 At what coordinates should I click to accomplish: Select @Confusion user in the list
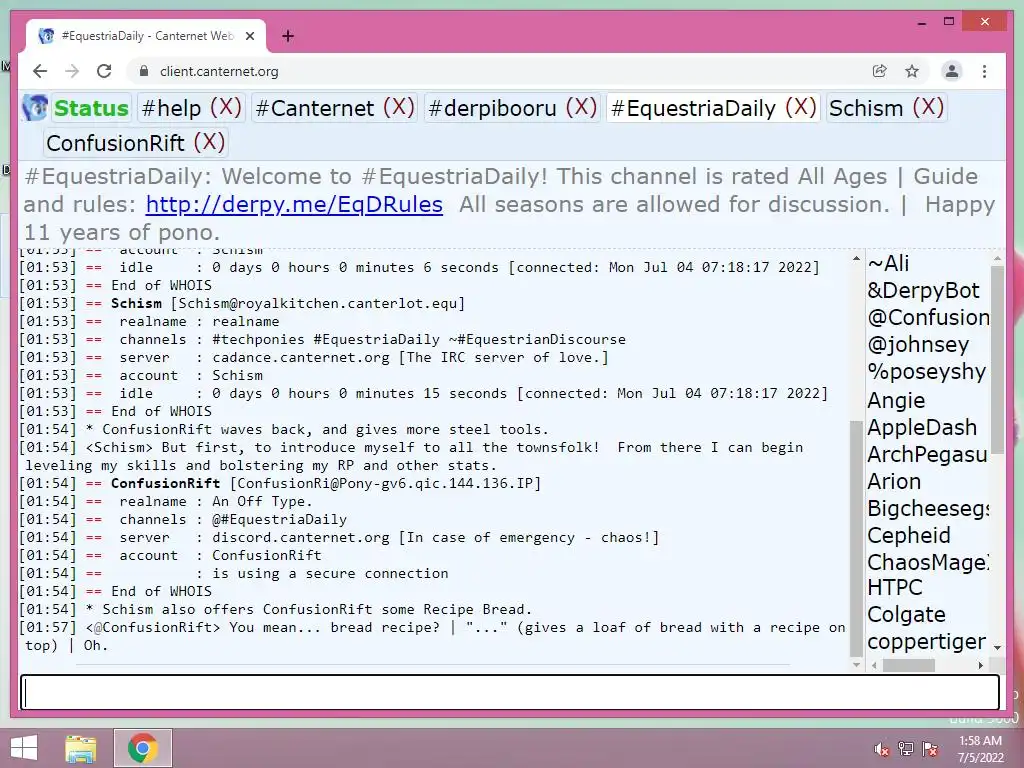pos(928,317)
